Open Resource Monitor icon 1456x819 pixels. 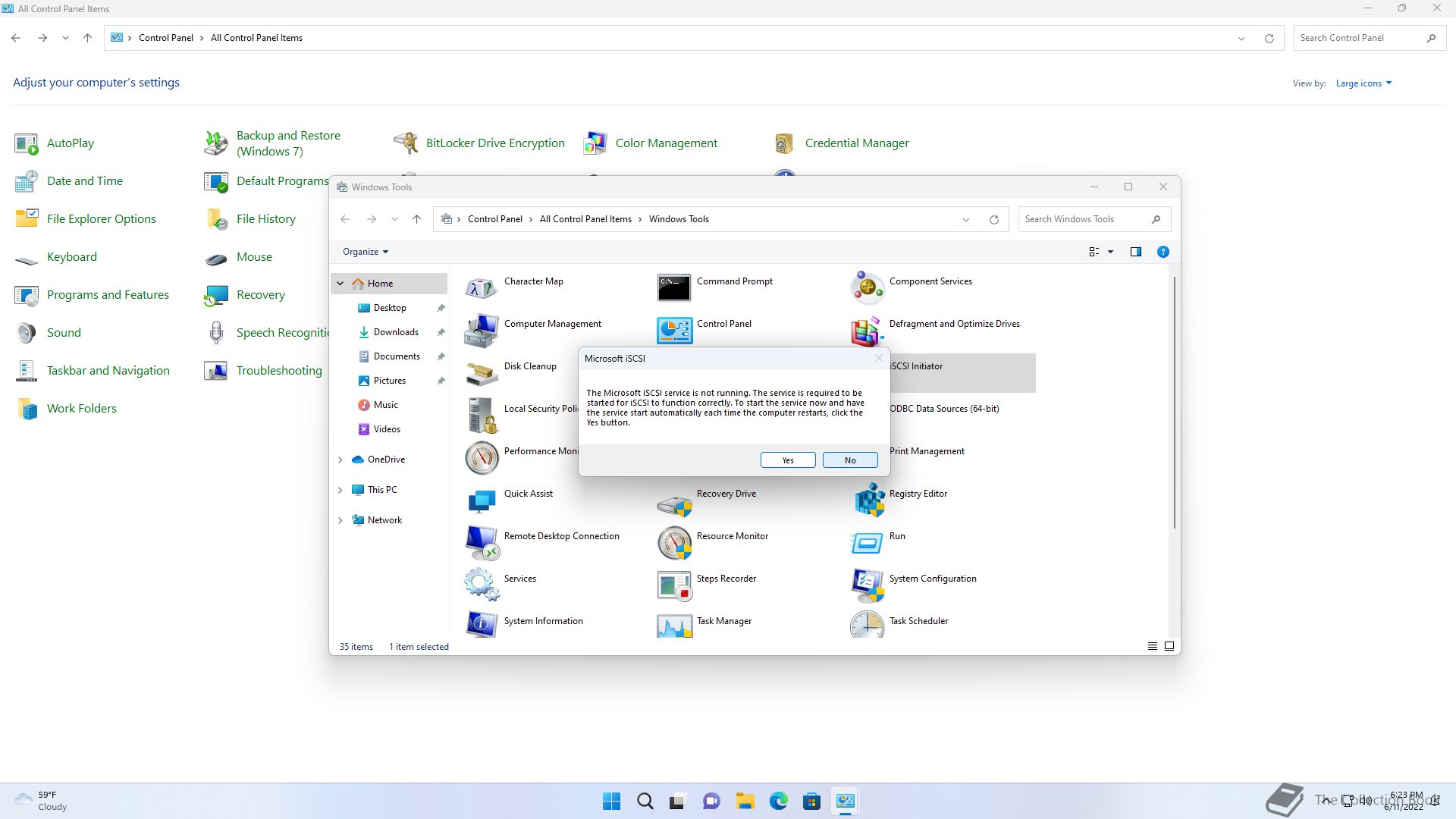[x=674, y=543]
